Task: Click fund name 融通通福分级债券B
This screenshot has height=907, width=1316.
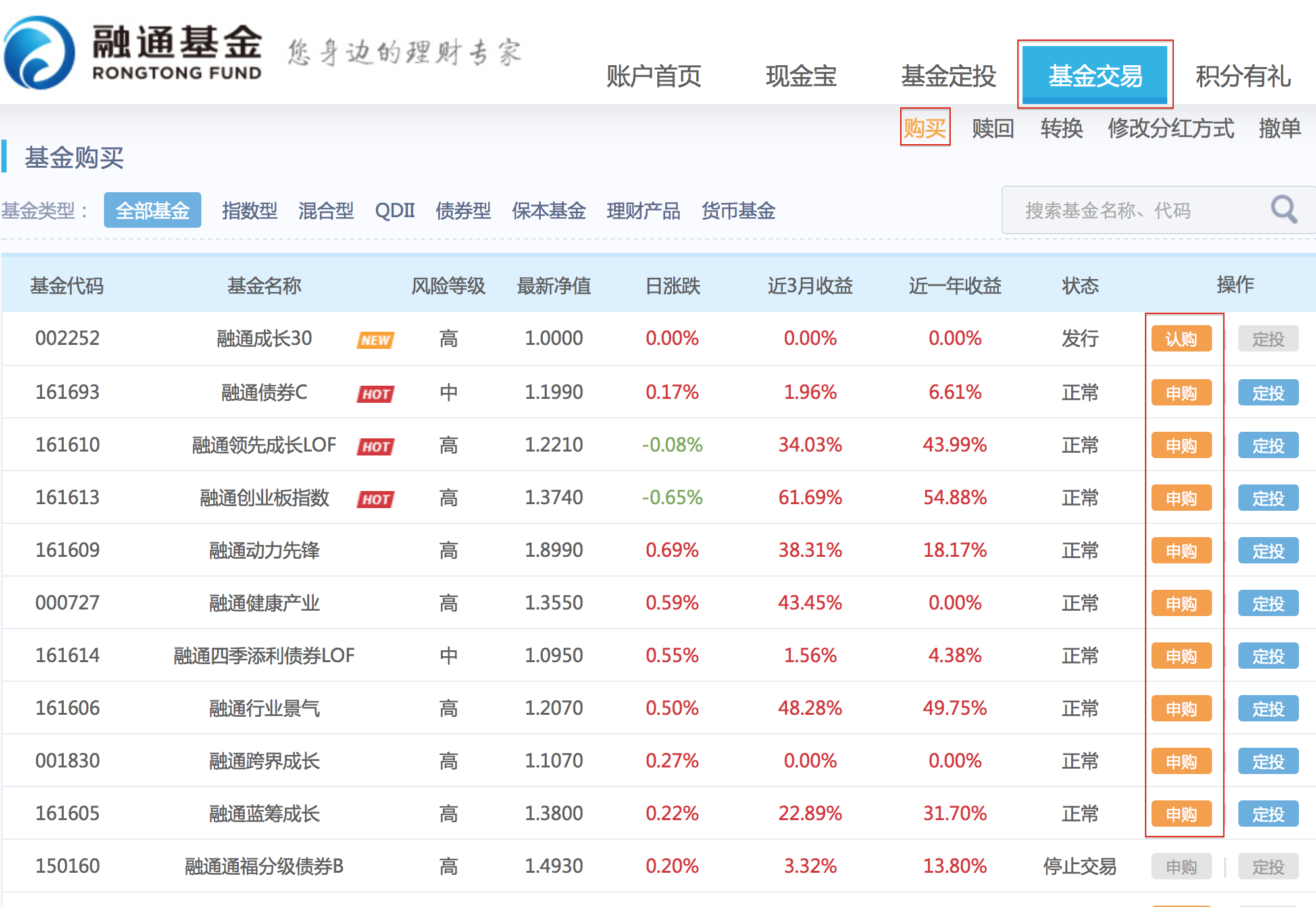Action: coord(265,866)
